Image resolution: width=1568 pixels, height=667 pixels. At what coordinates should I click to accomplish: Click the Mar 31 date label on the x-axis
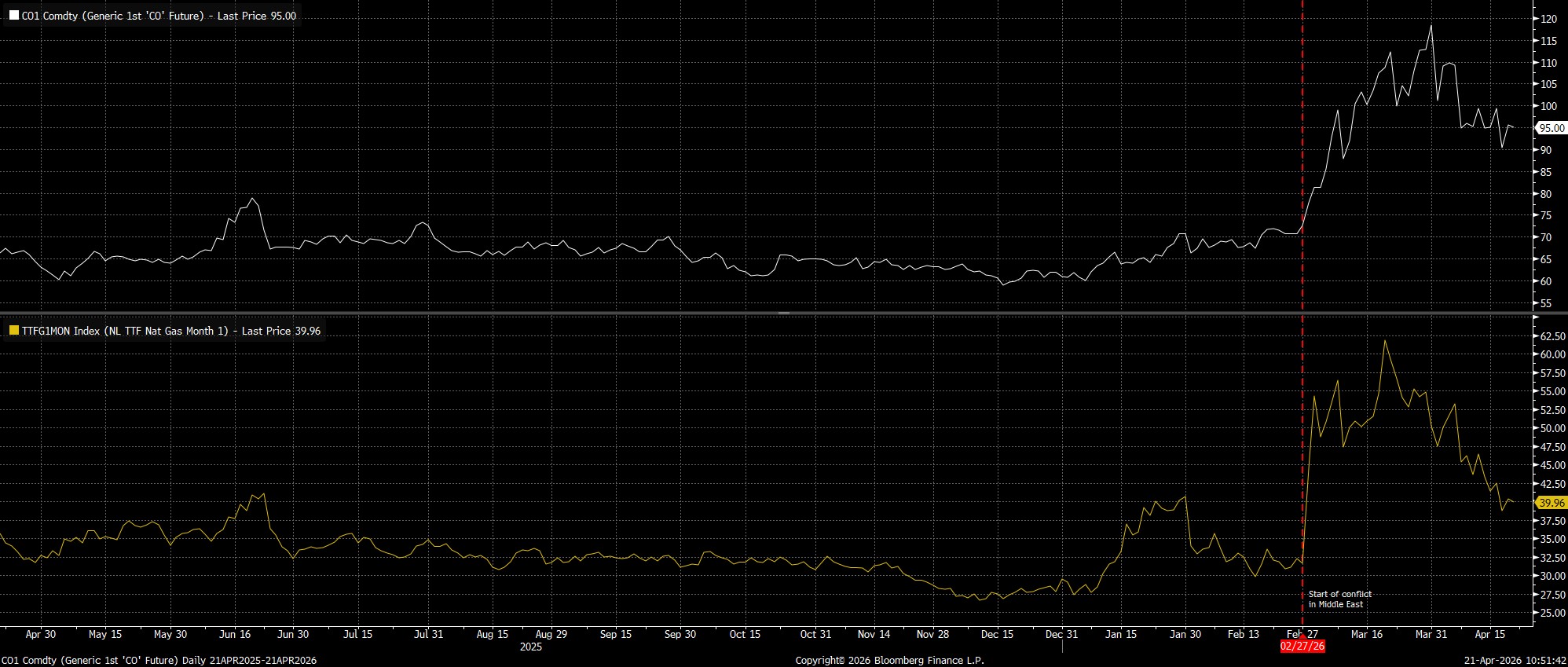pos(1431,634)
